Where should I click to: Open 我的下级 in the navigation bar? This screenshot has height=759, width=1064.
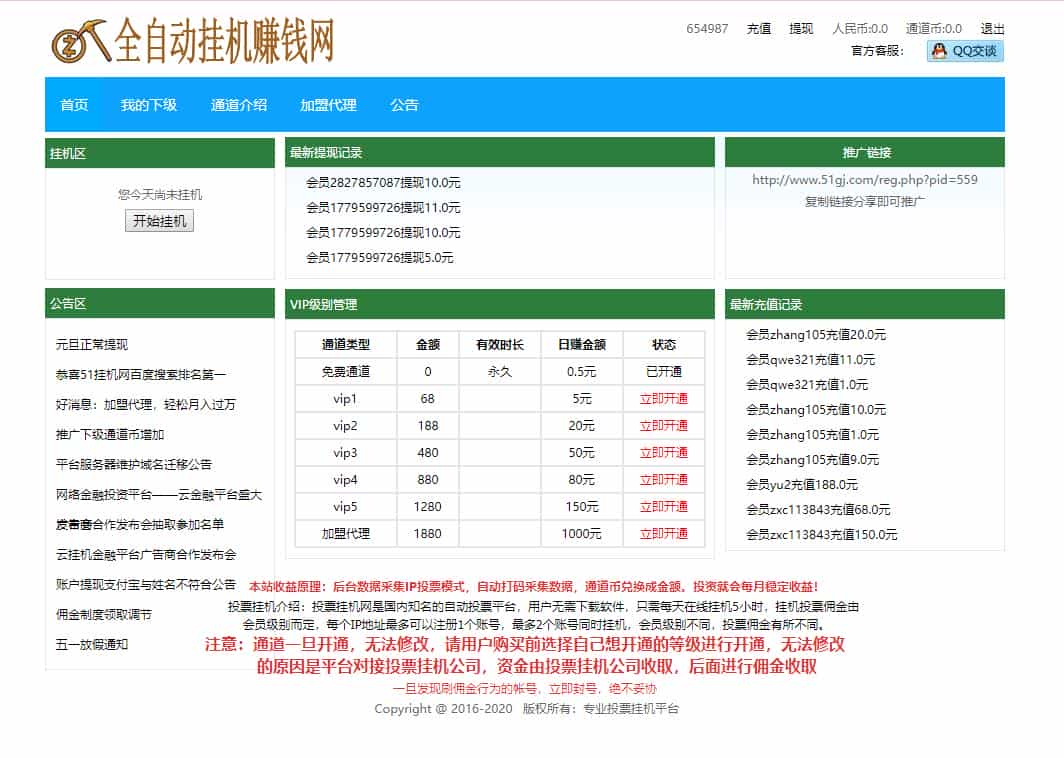149,105
